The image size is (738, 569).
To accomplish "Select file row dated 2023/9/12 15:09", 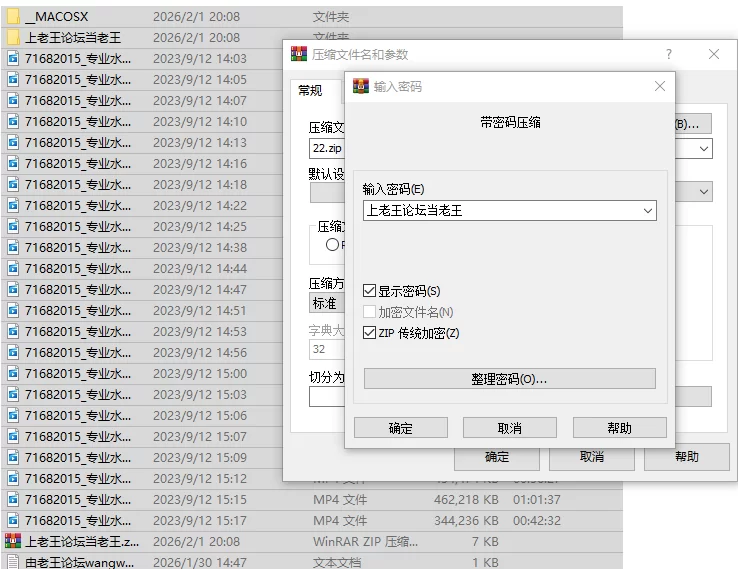I will tap(142, 457).
